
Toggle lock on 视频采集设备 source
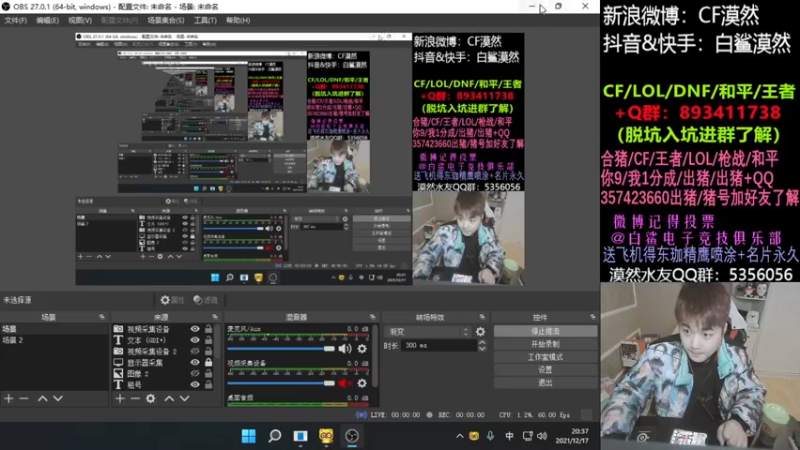click(x=209, y=329)
